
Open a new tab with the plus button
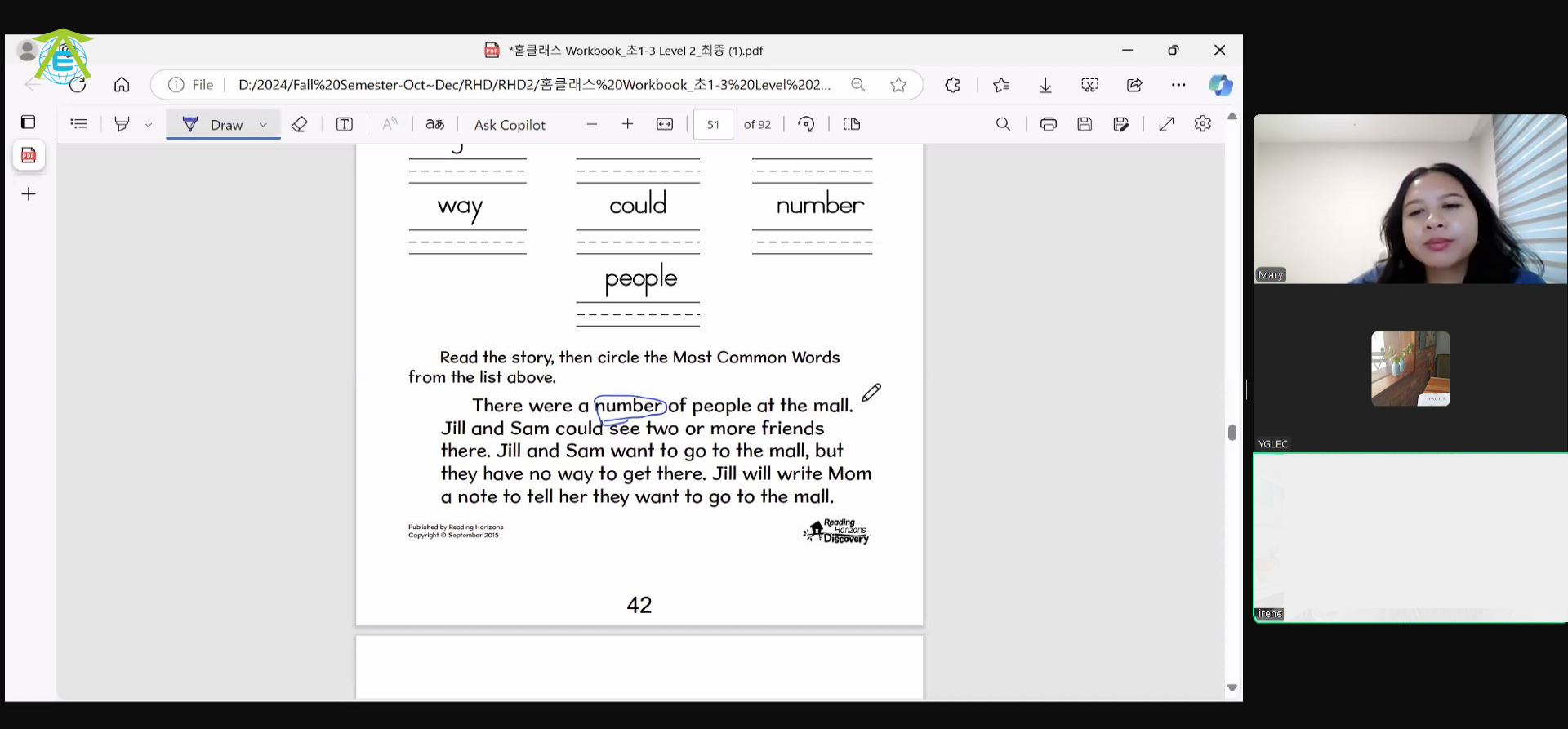29,194
